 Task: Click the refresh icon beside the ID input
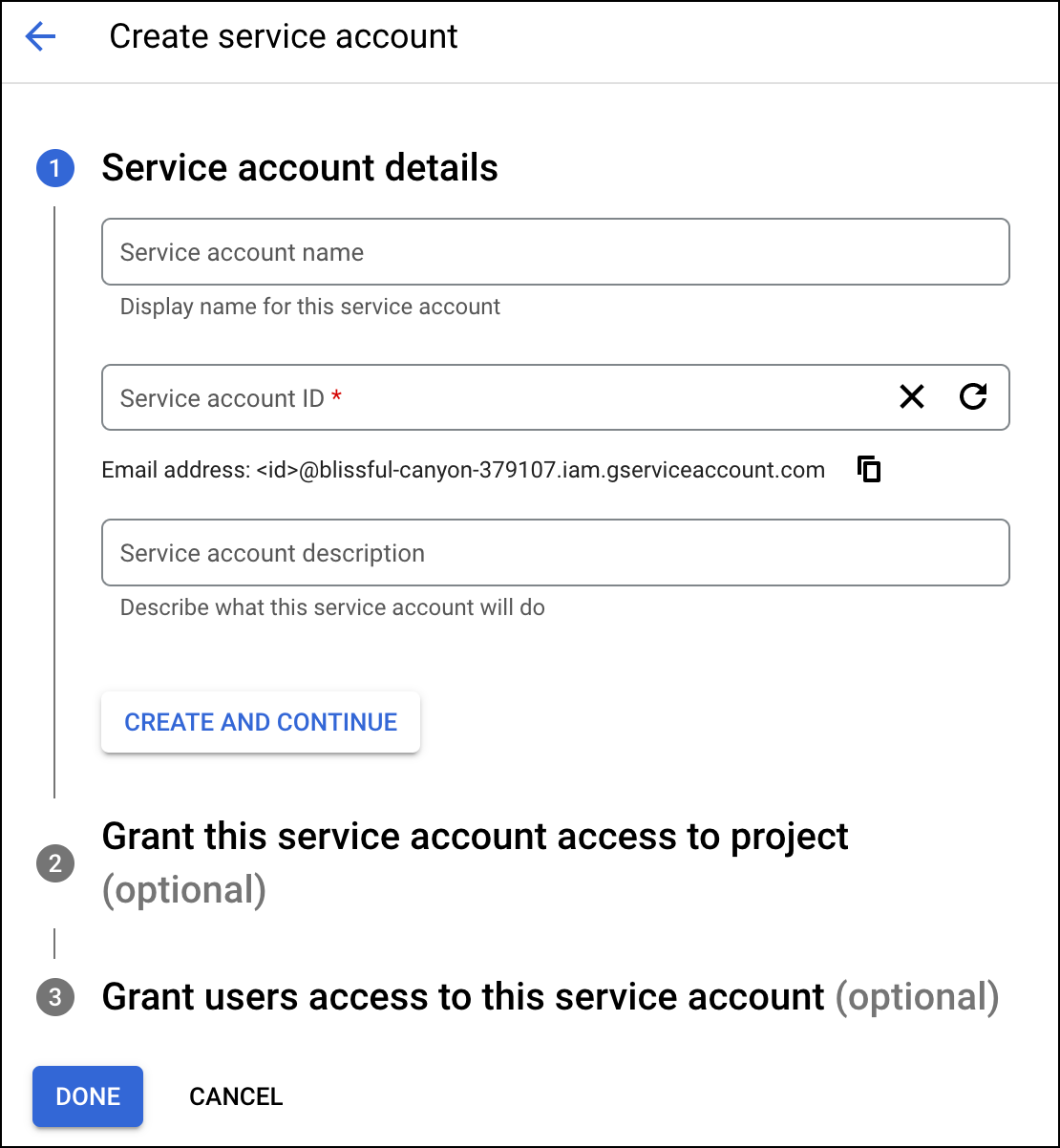974,397
